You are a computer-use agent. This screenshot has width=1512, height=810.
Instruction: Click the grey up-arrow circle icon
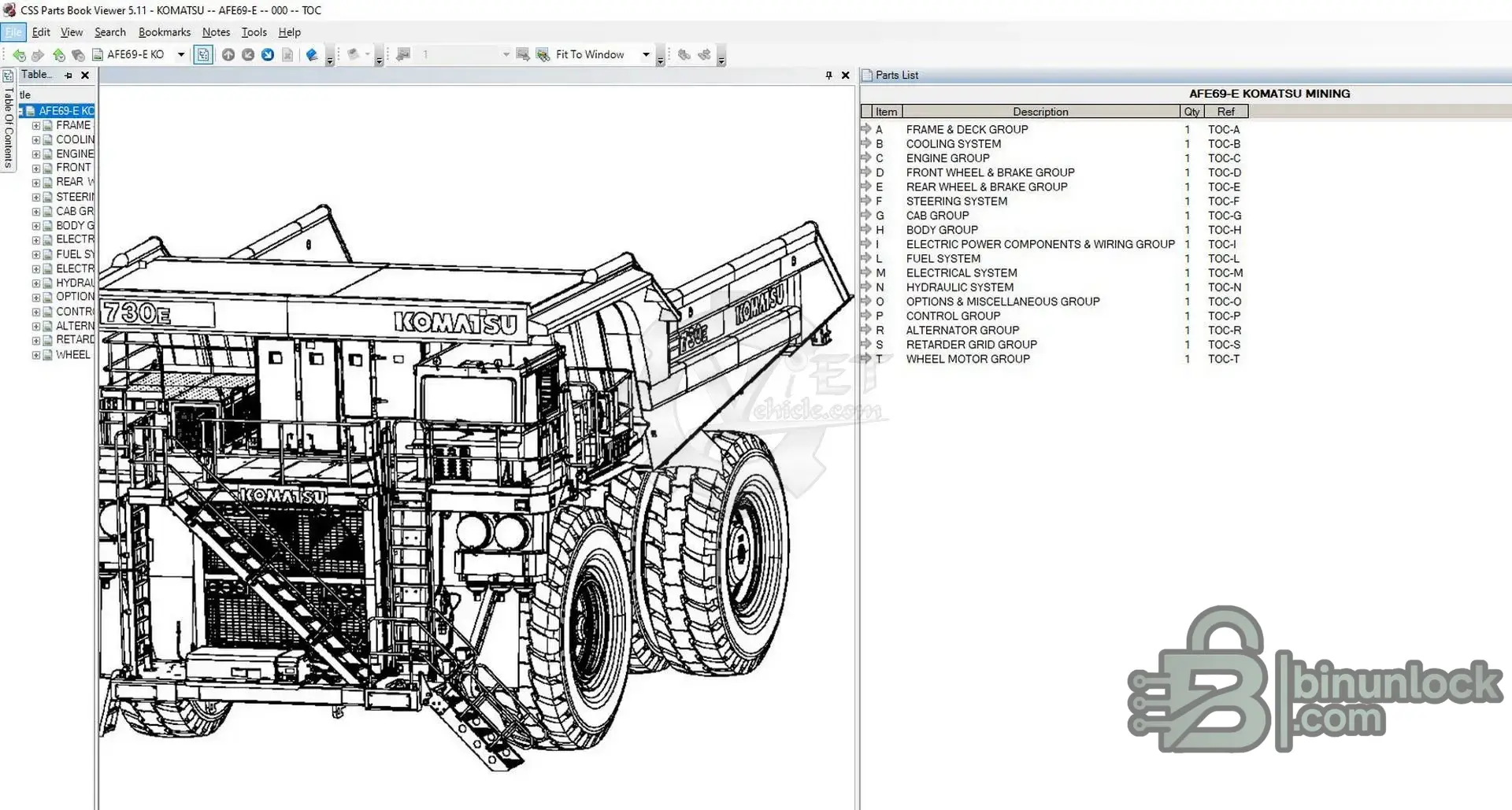click(228, 54)
